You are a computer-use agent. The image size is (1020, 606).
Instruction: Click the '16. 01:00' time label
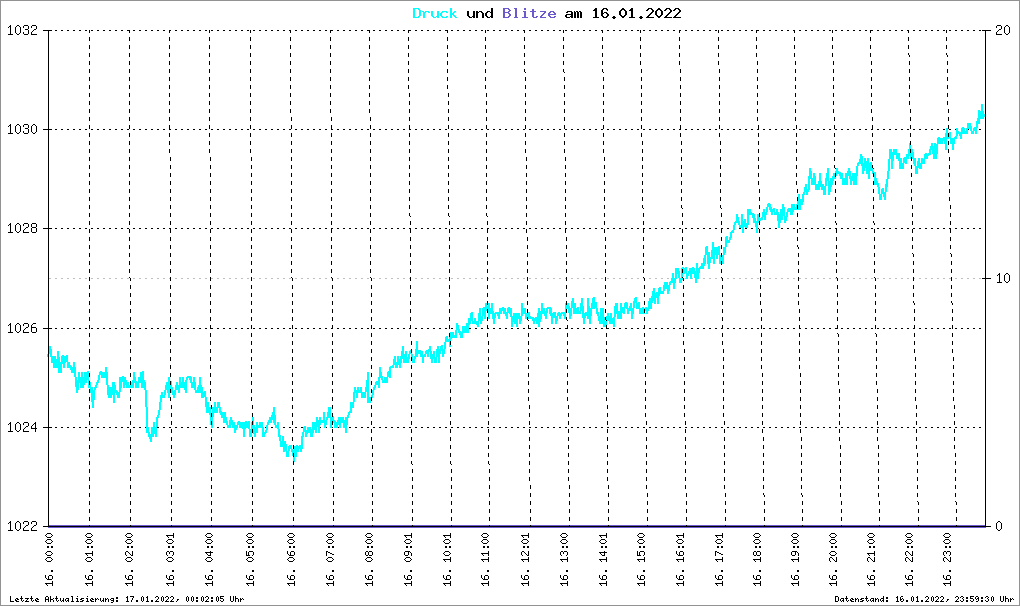pyautogui.click(x=89, y=559)
